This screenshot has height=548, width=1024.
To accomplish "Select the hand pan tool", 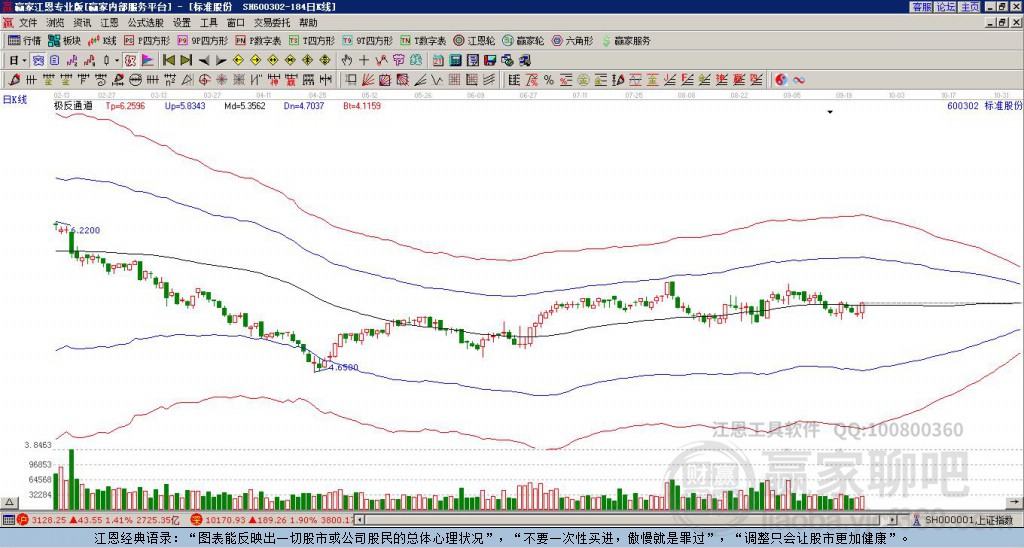I will pos(347,61).
